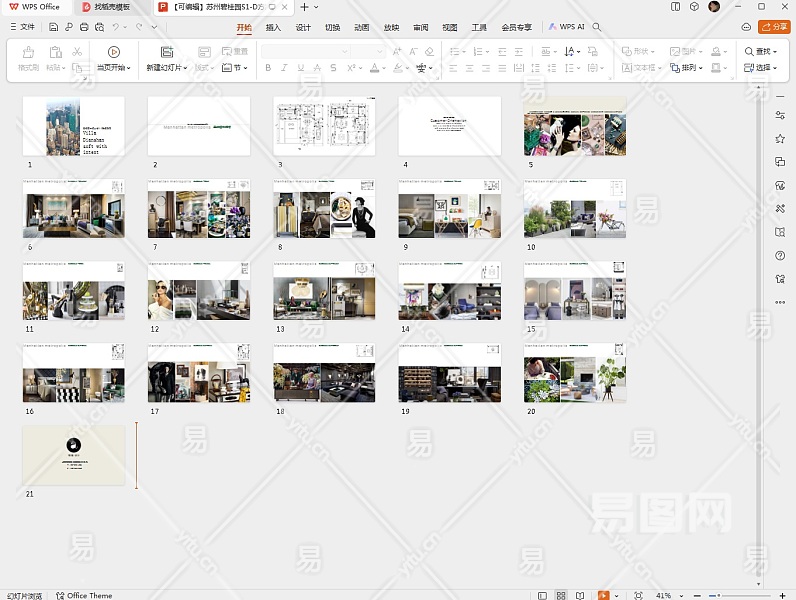
Task: Click the orange Share (分享) button
Action: click(774, 27)
